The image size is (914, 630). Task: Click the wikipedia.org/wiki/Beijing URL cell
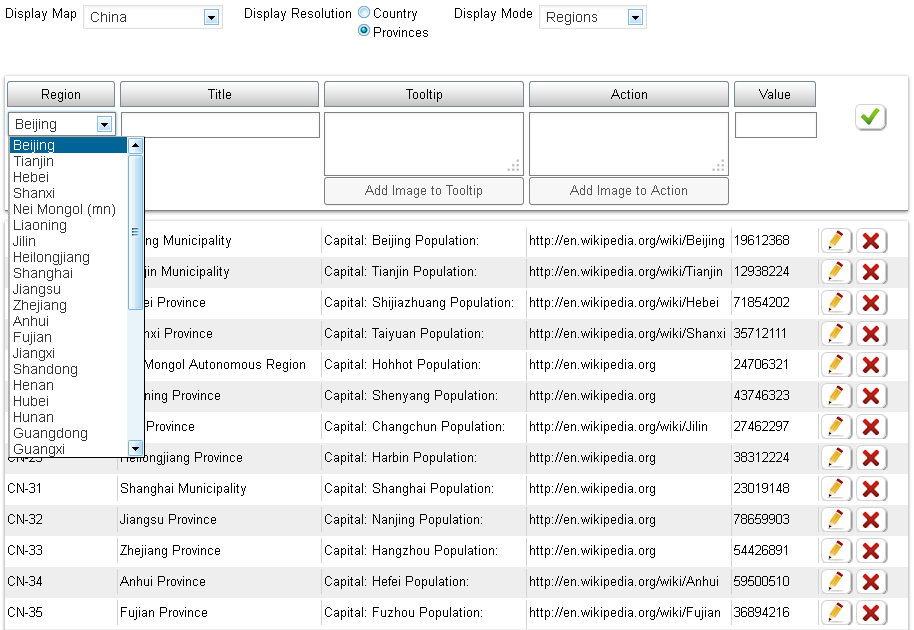(627, 241)
